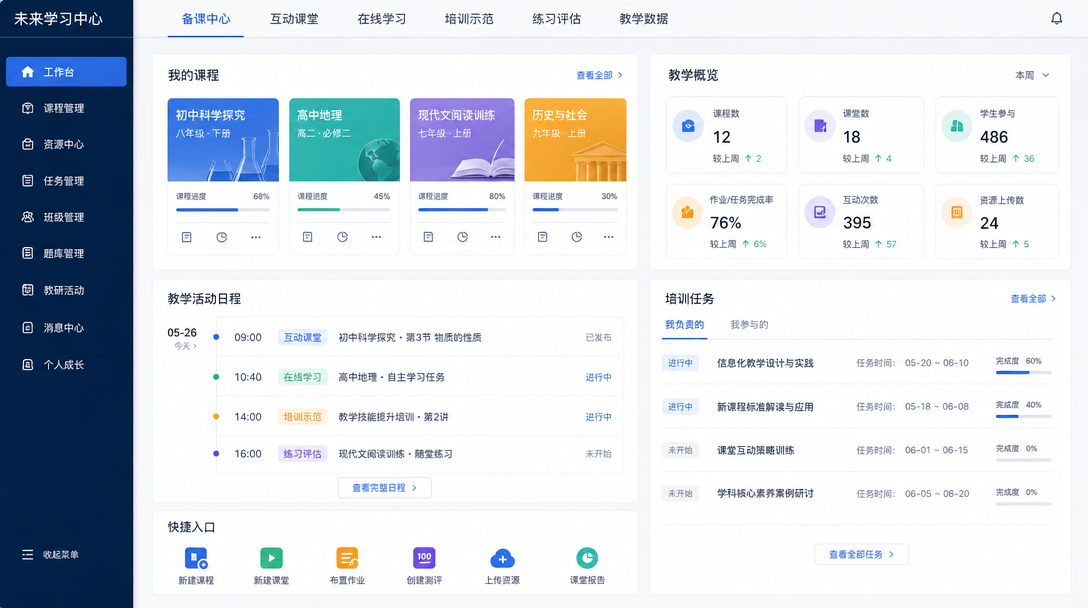Open the 高中地理 course thumbnail
Screen dimensions: 1088x608
344,140
